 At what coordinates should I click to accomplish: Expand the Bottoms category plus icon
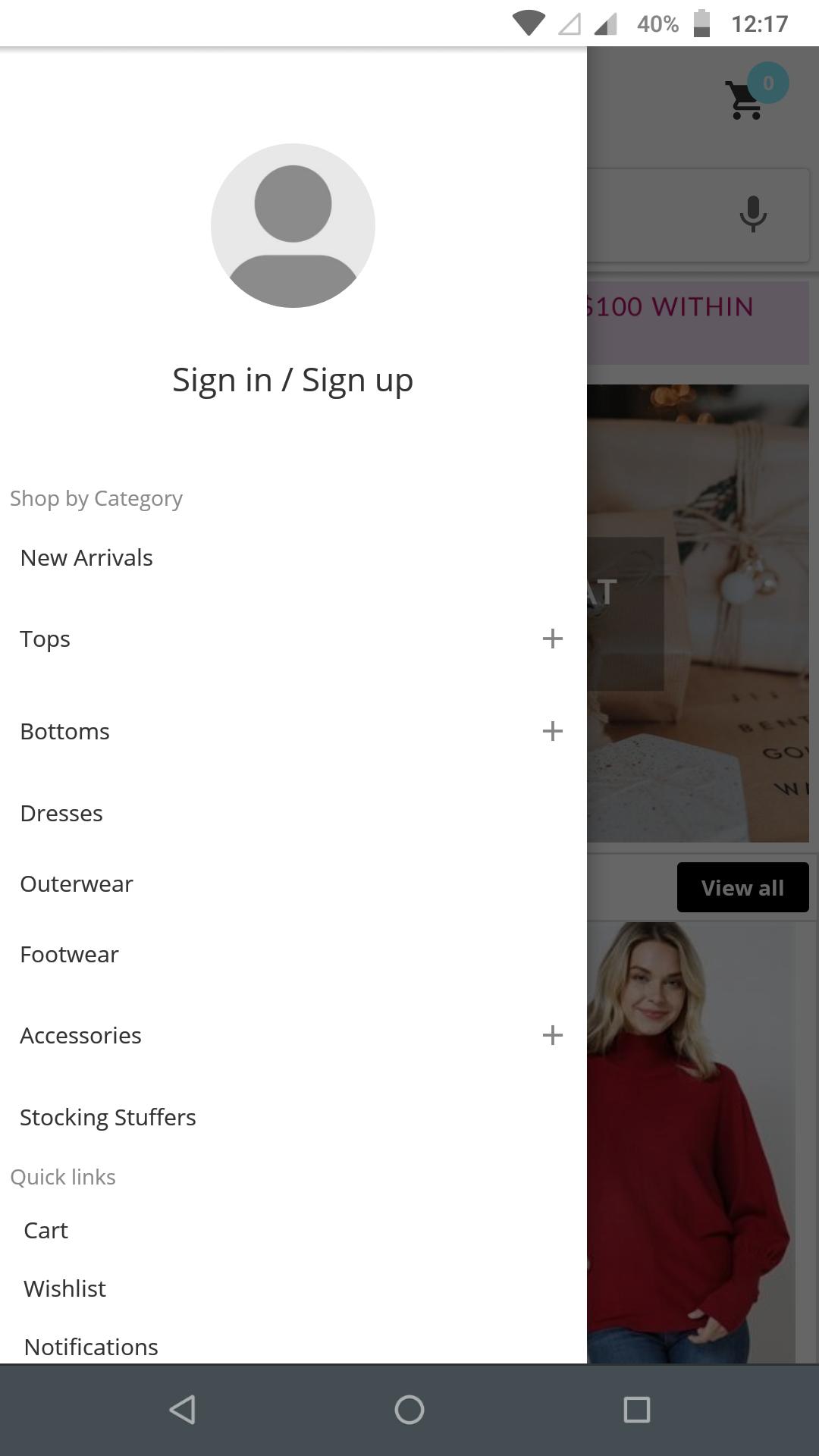(553, 731)
